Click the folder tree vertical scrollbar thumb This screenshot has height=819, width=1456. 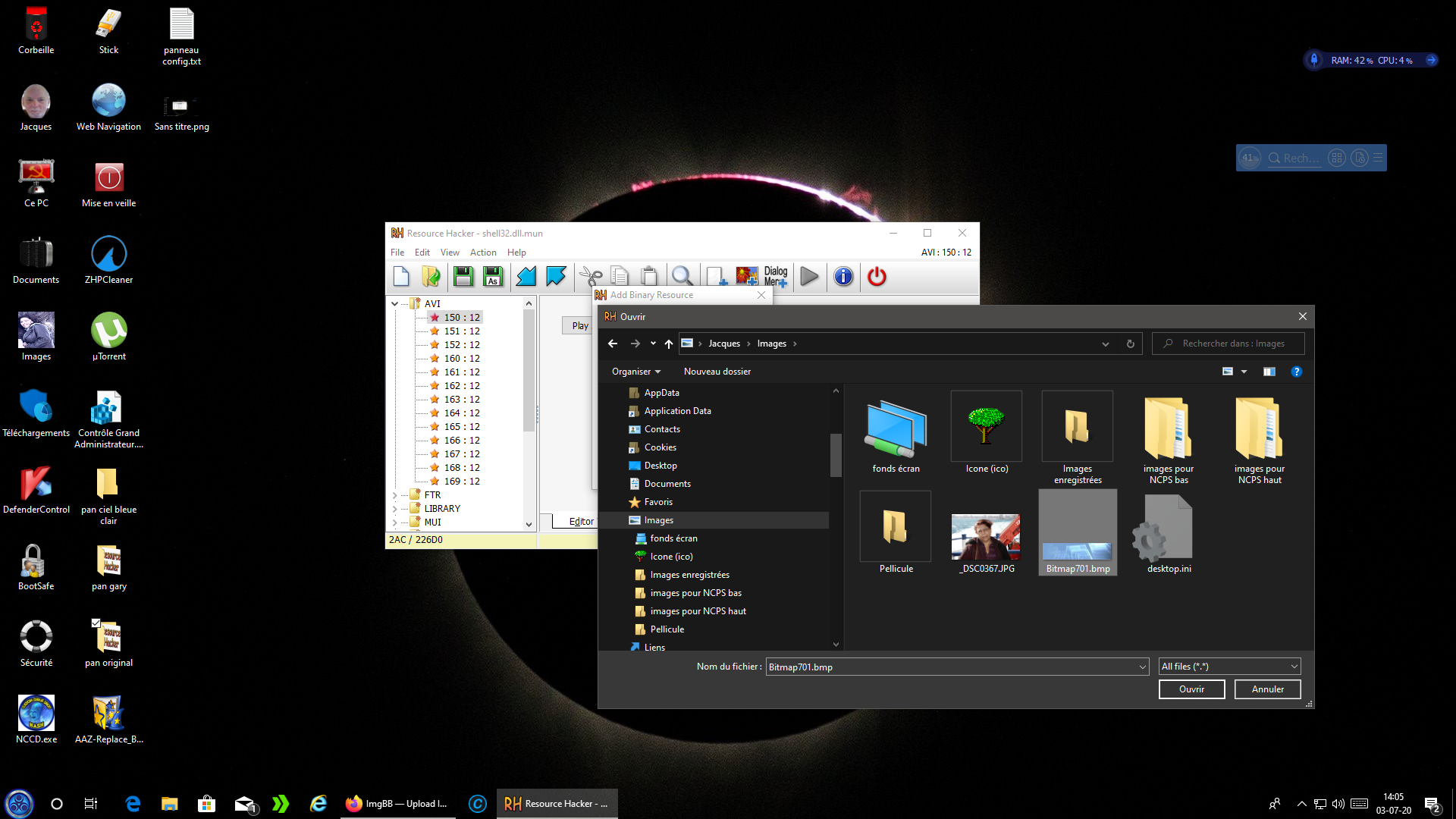836,455
